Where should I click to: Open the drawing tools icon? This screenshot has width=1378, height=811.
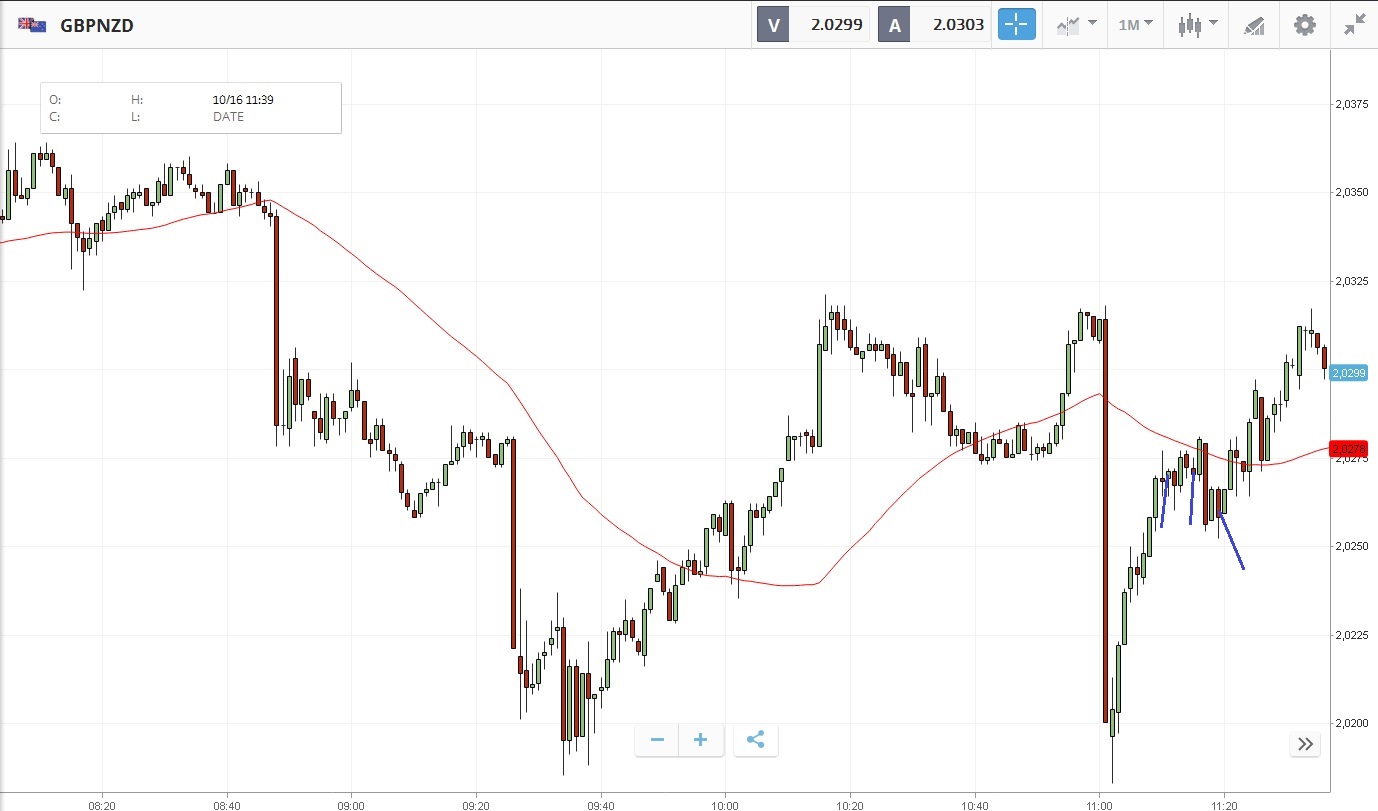point(1254,25)
